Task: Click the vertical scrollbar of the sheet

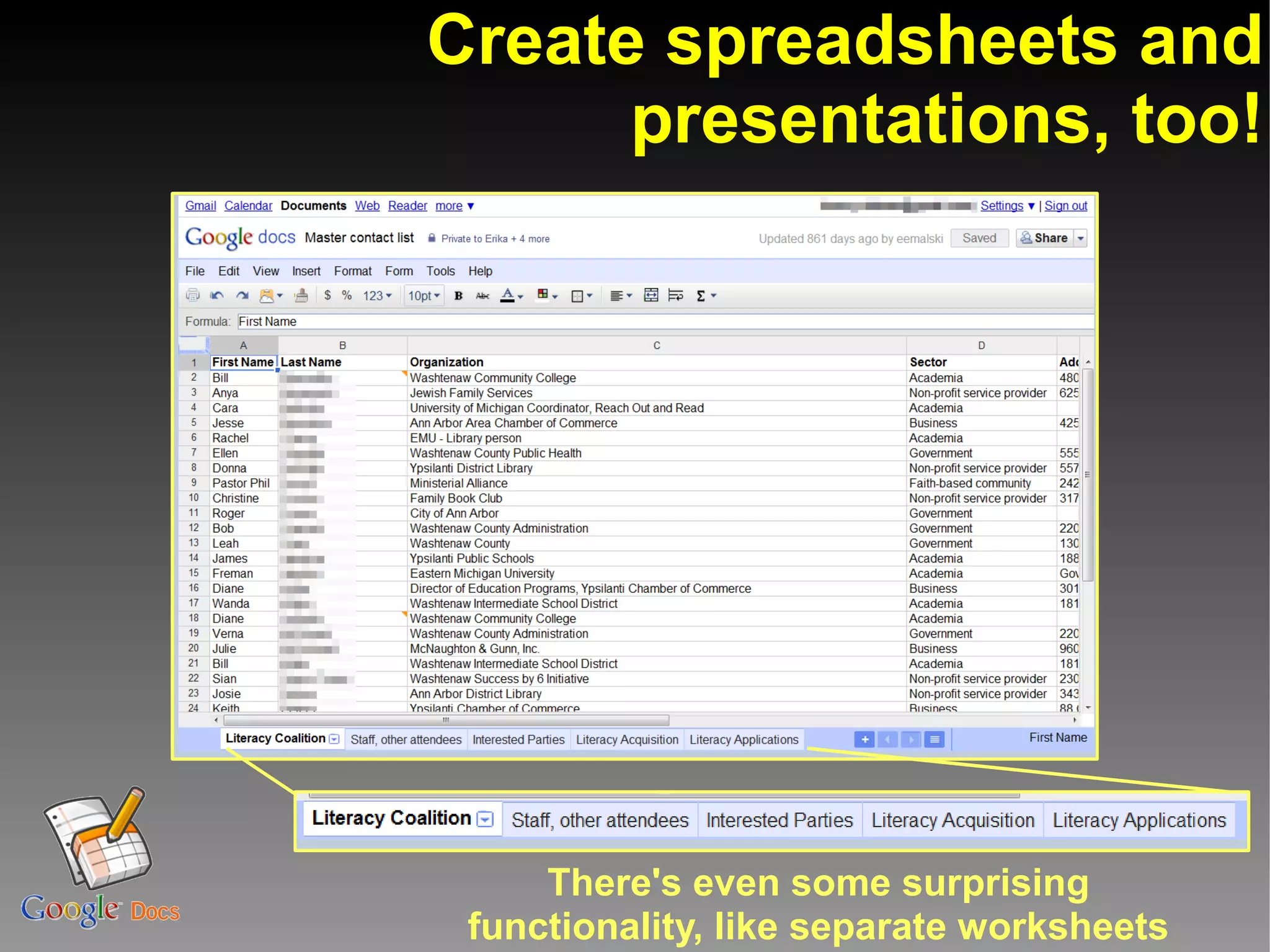Action: (x=1088, y=474)
